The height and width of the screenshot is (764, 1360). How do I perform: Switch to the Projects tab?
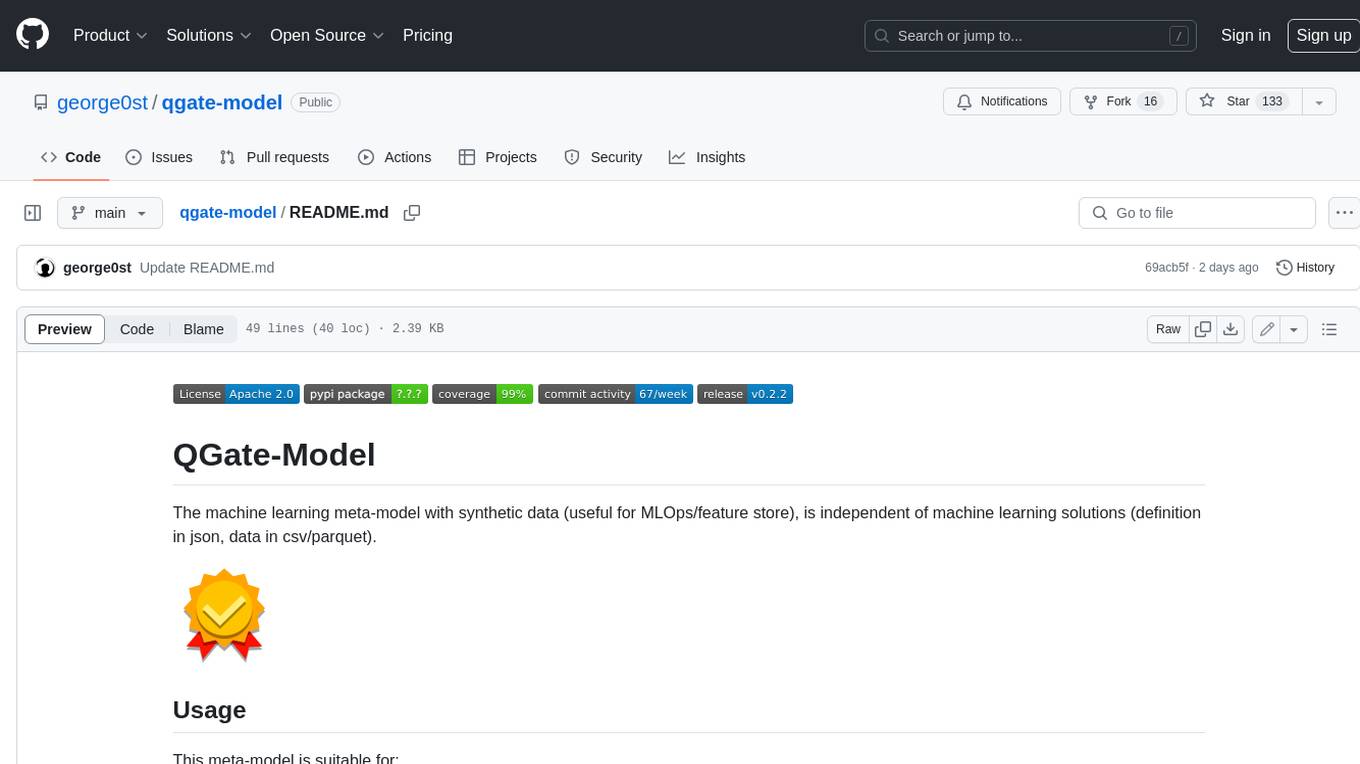[498, 157]
